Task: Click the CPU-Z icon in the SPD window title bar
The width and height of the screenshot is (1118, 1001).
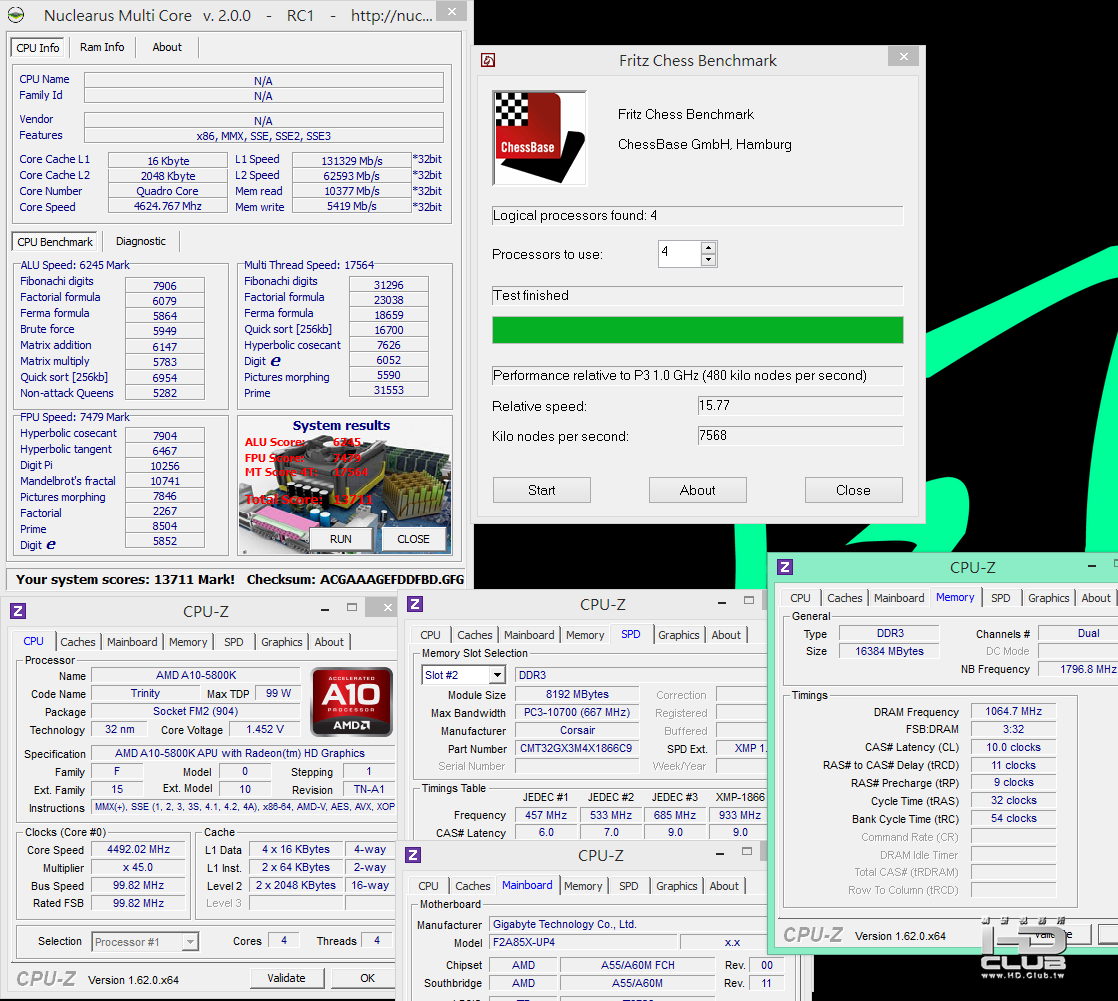Action: [415, 605]
